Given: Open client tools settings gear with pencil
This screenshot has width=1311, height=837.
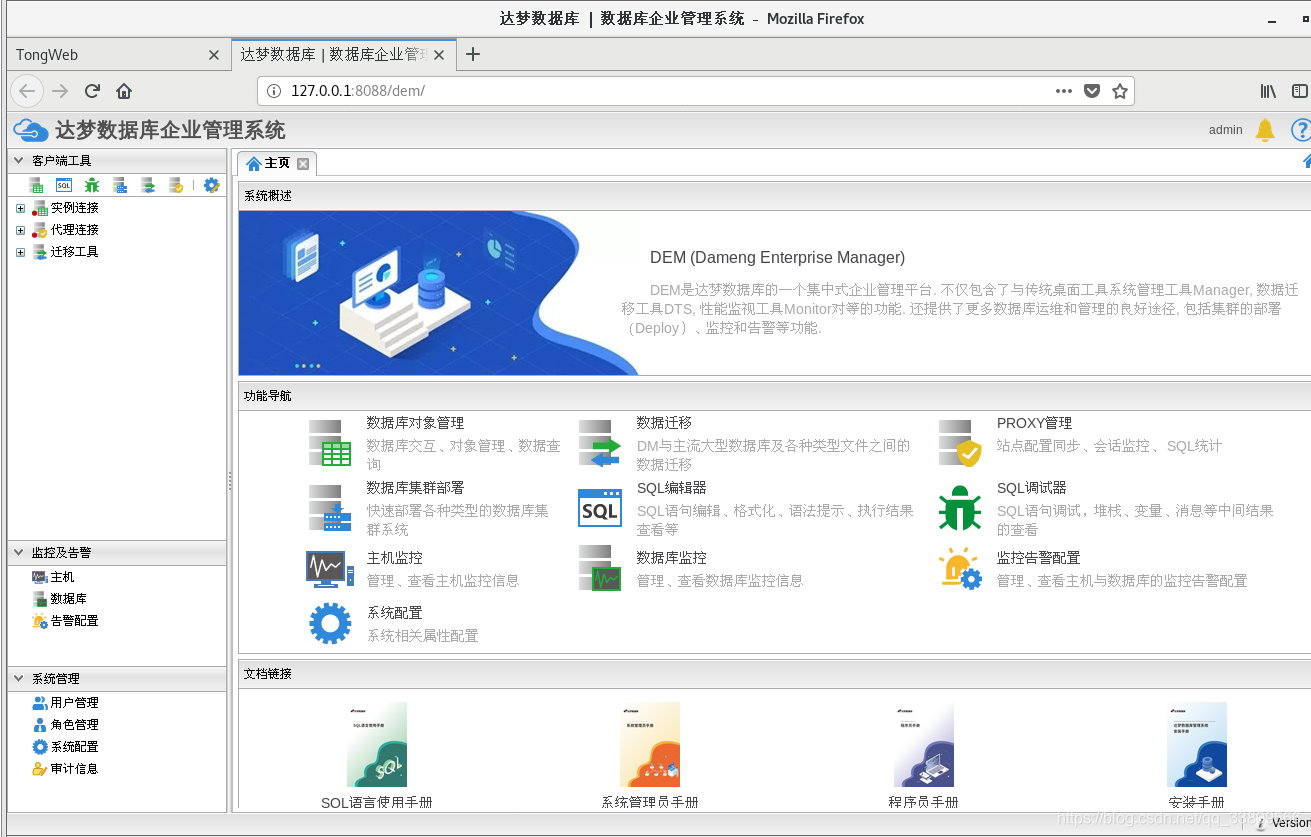Looking at the screenshot, I should coord(211,185).
